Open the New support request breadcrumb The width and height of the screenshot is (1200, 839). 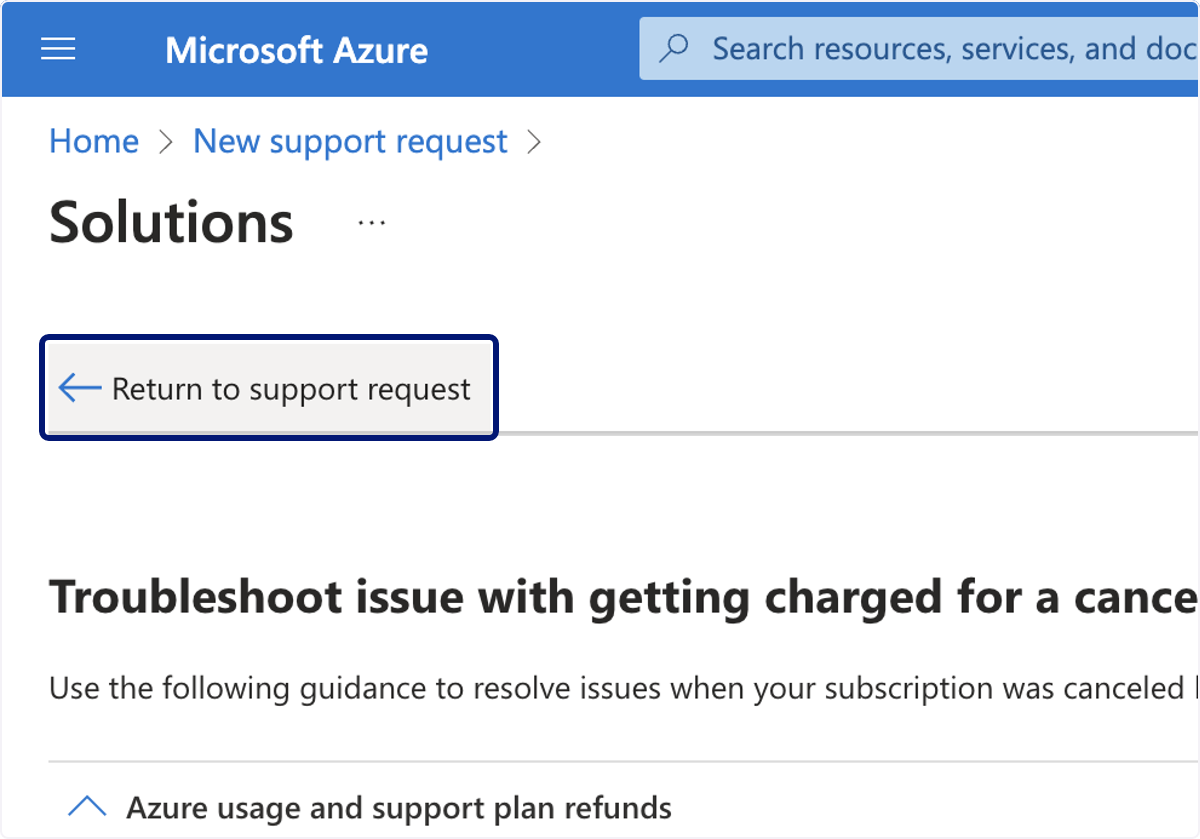pyautogui.click(x=350, y=141)
